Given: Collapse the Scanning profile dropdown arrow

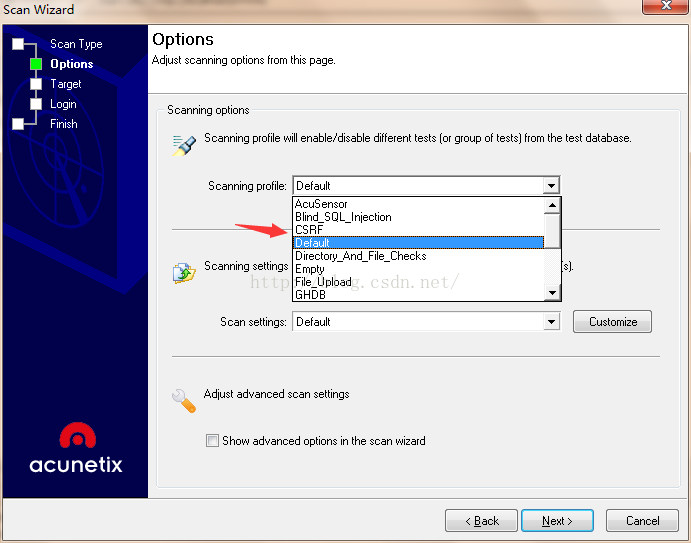Looking at the screenshot, I should 551,186.
